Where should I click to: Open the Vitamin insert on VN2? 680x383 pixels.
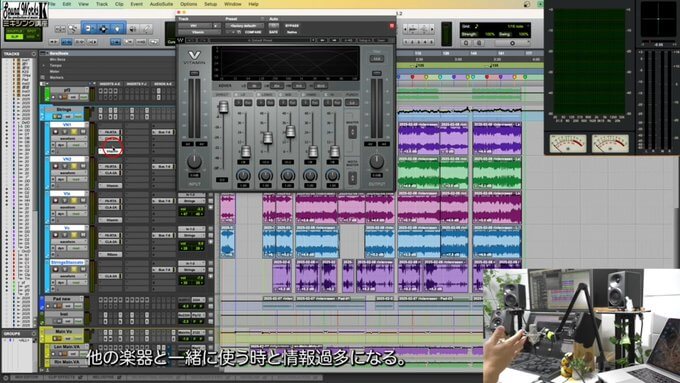pyautogui.click(x=110, y=185)
